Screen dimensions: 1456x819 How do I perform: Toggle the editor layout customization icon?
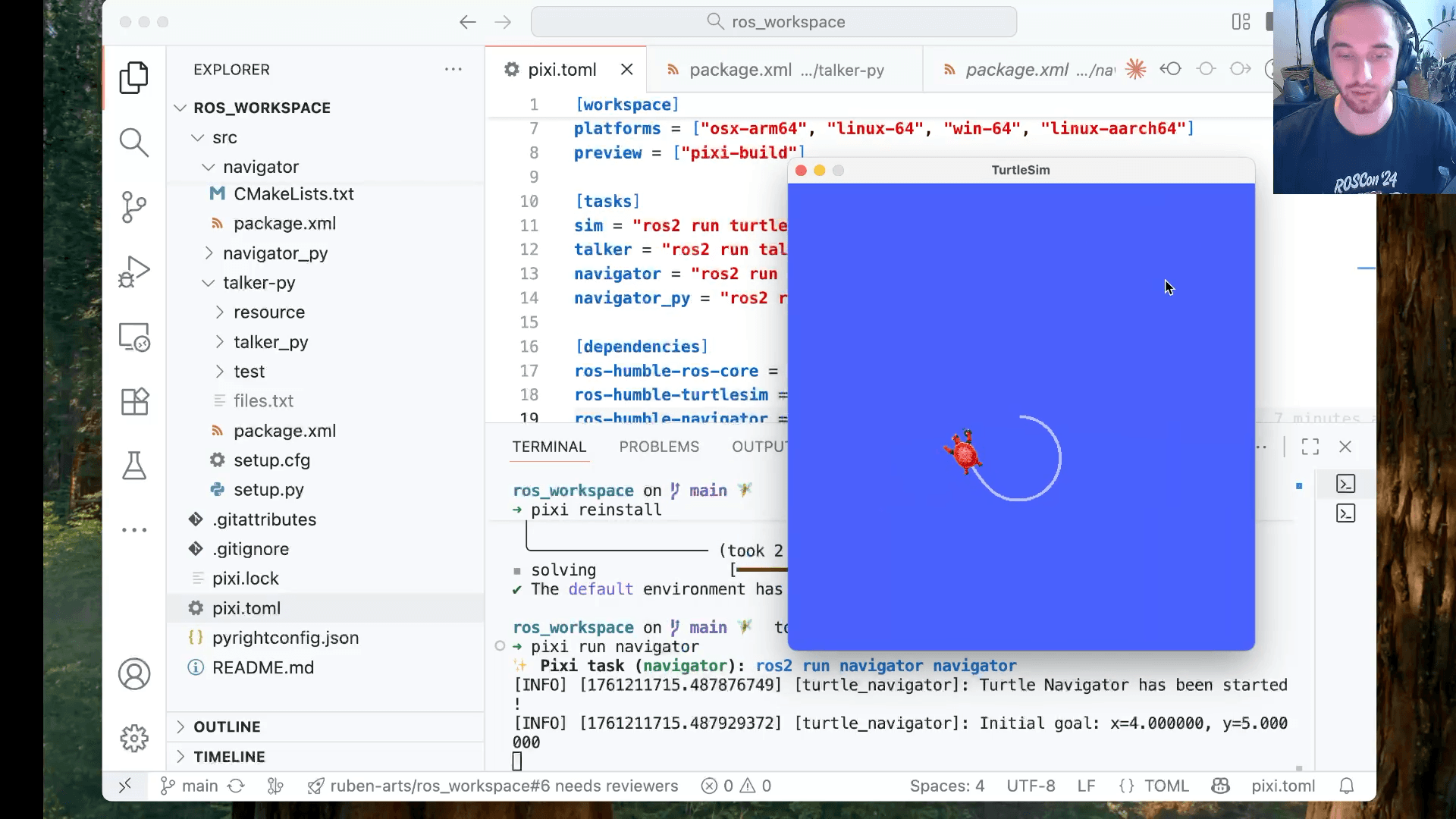pos(1241,22)
